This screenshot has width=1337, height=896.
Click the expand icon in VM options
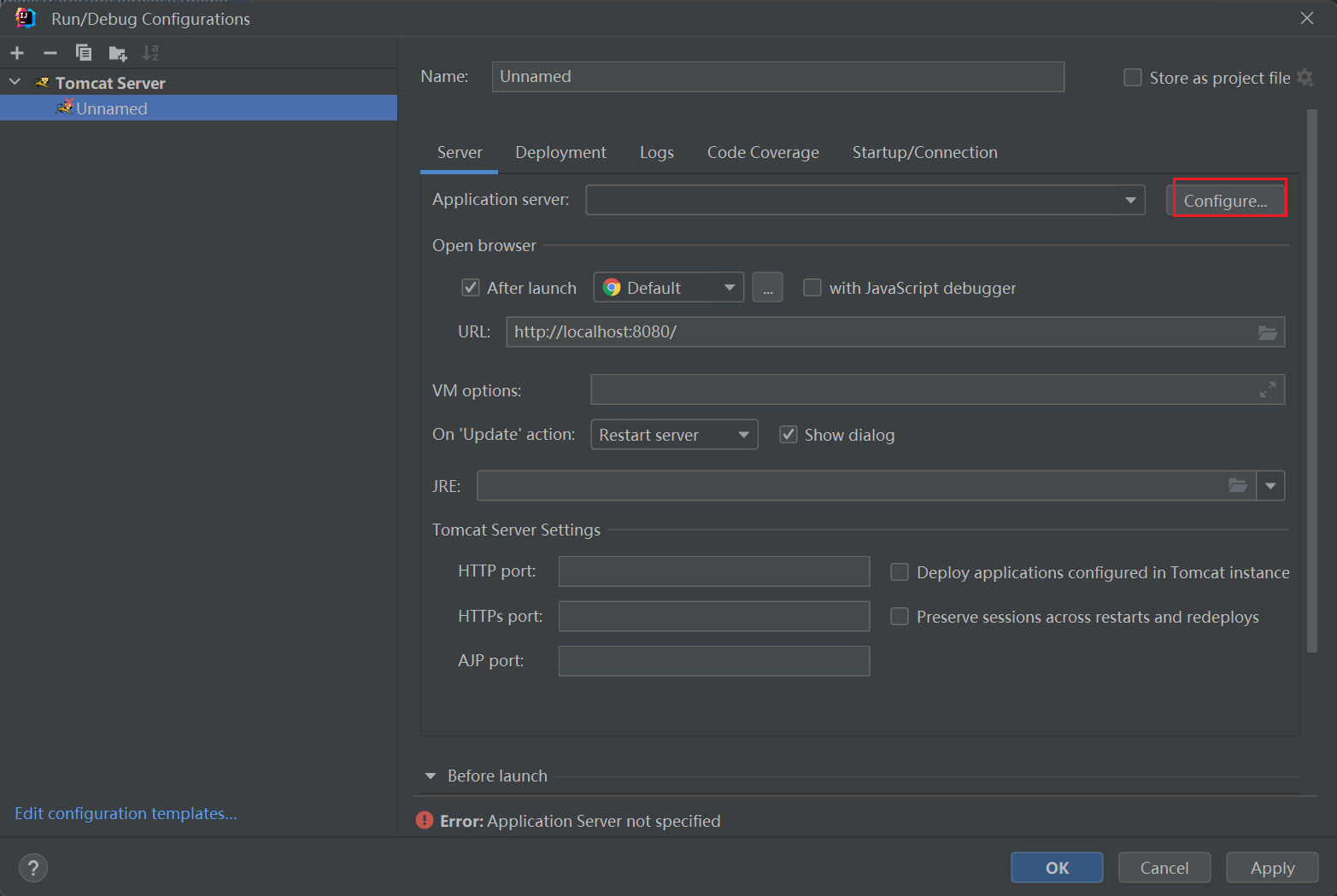click(1268, 390)
